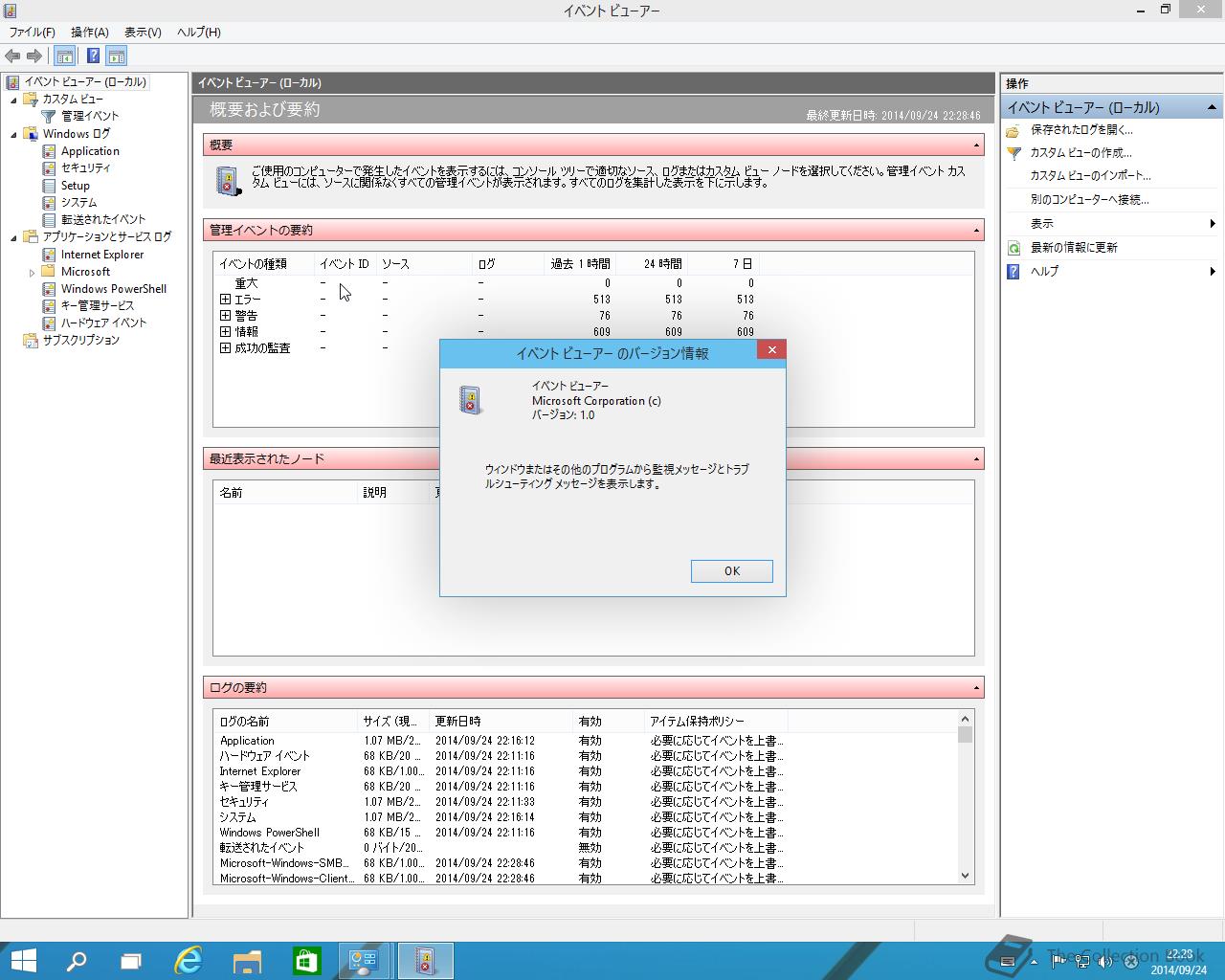Open the ヘルプ(H) menu

pyautogui.click(x=199, y=33)
